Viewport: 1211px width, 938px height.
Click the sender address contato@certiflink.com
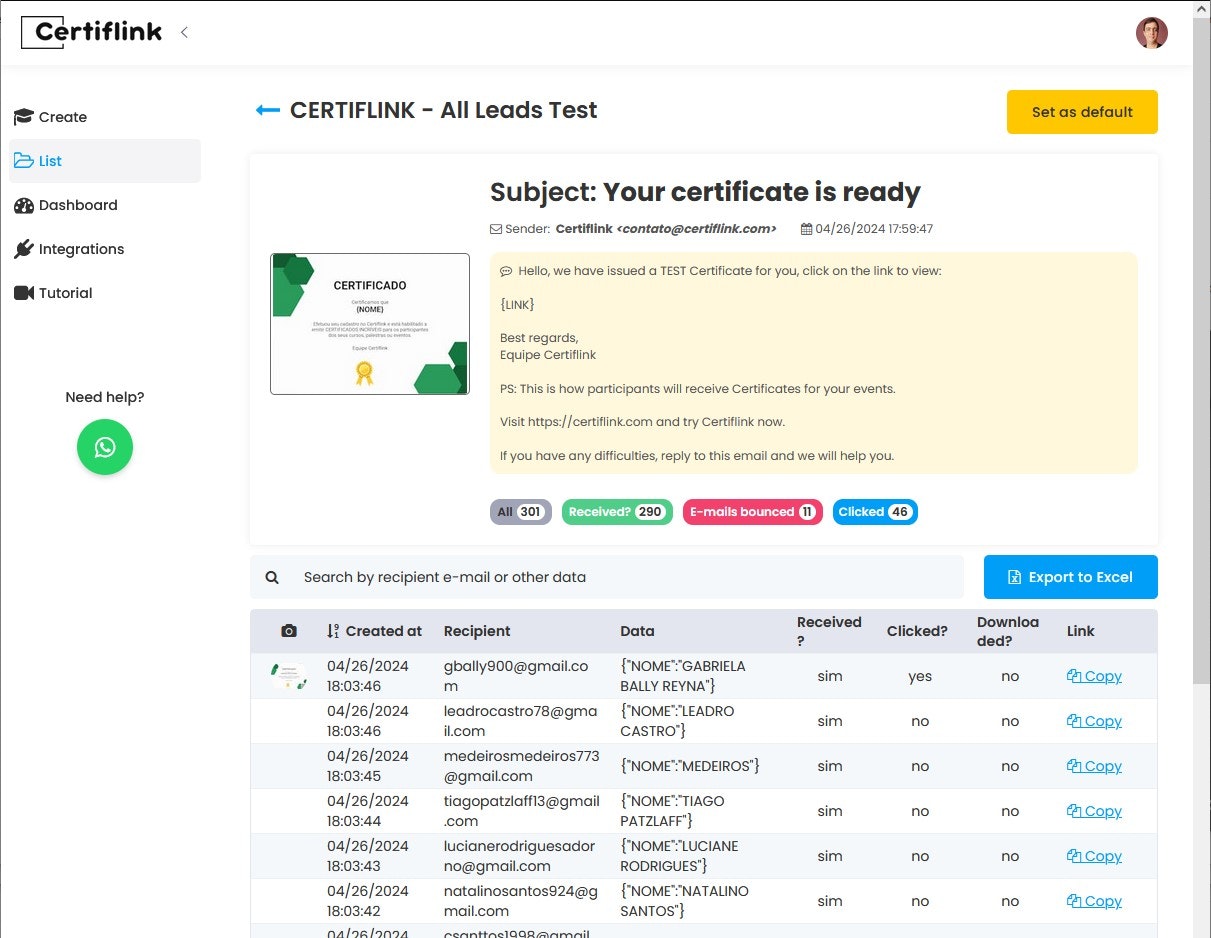click(x=697, y=229)
